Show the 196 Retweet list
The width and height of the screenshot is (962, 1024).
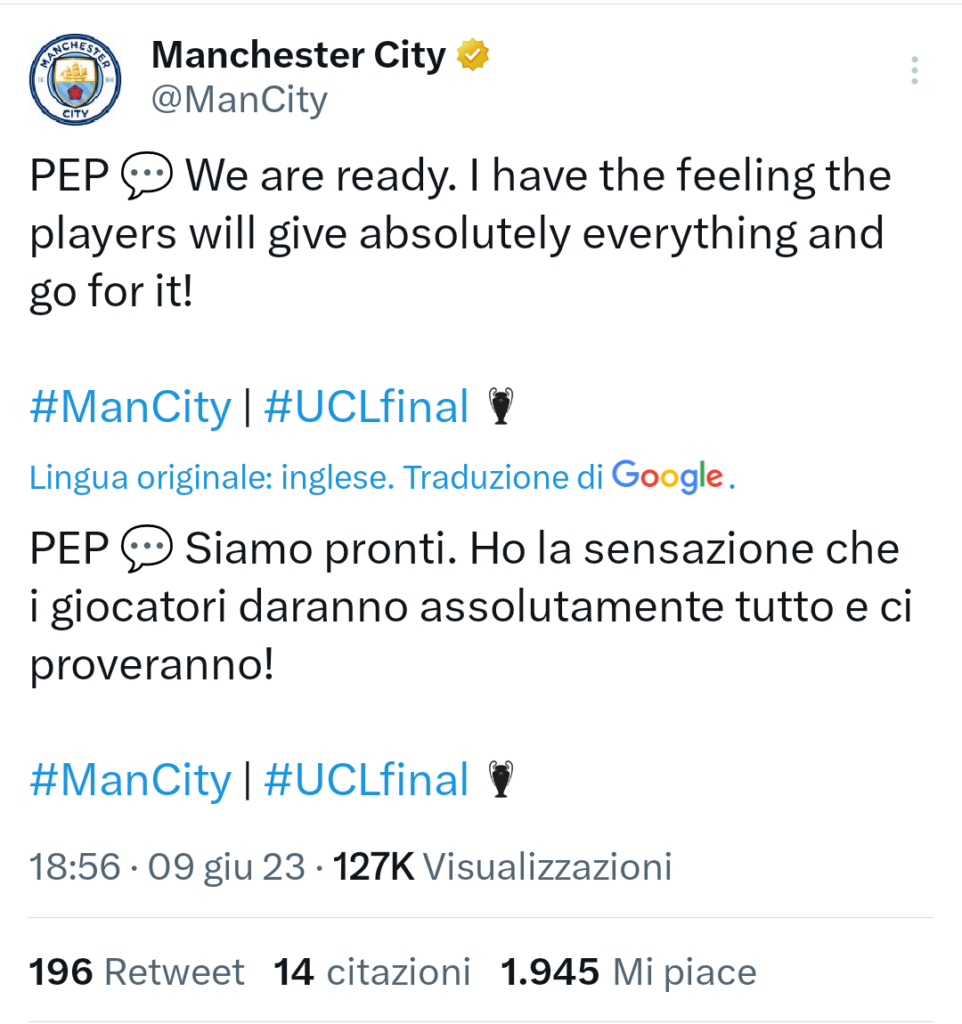click(x=136, y=971)
